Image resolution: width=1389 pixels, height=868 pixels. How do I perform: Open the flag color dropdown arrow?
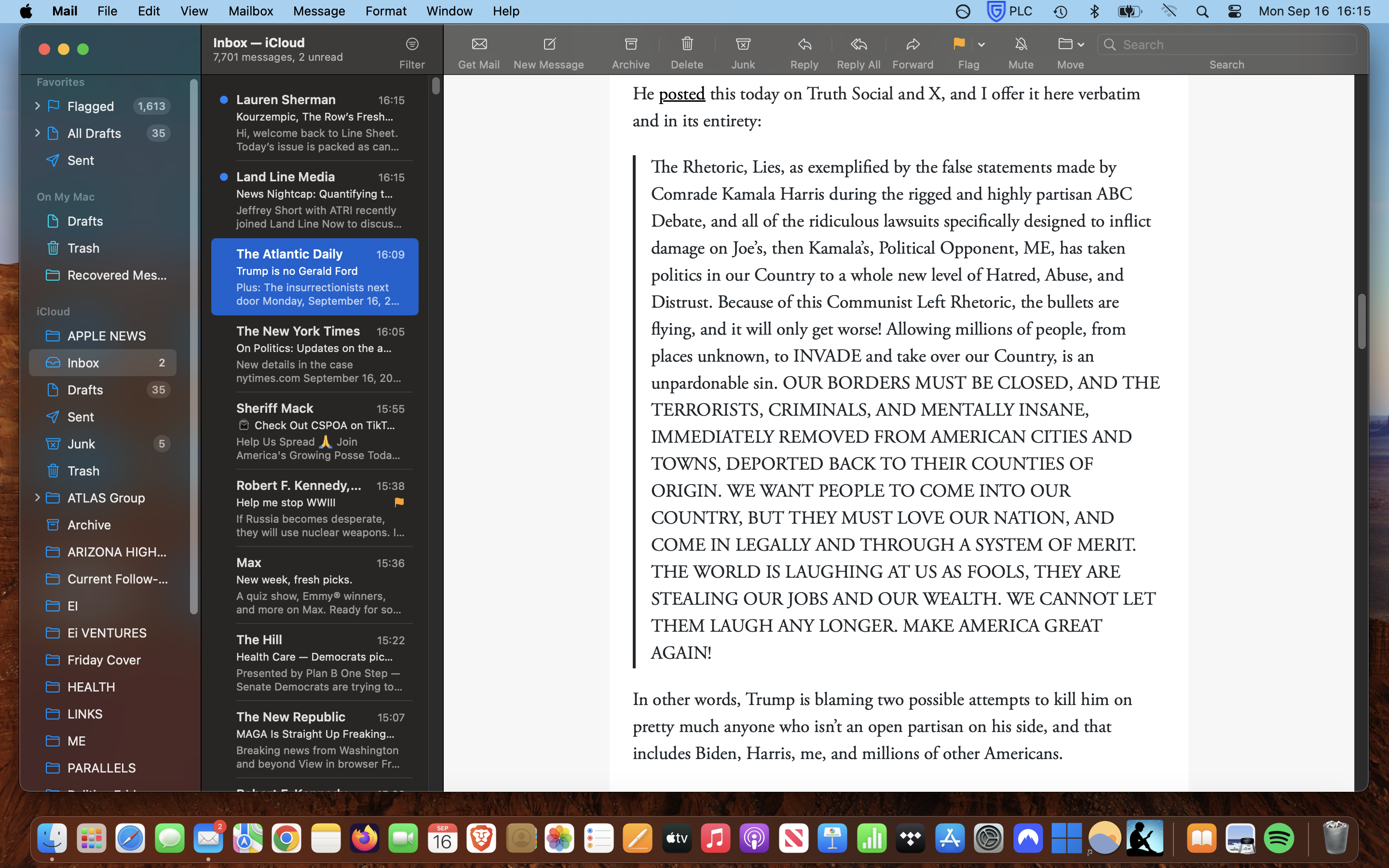(x=981, y=45)
